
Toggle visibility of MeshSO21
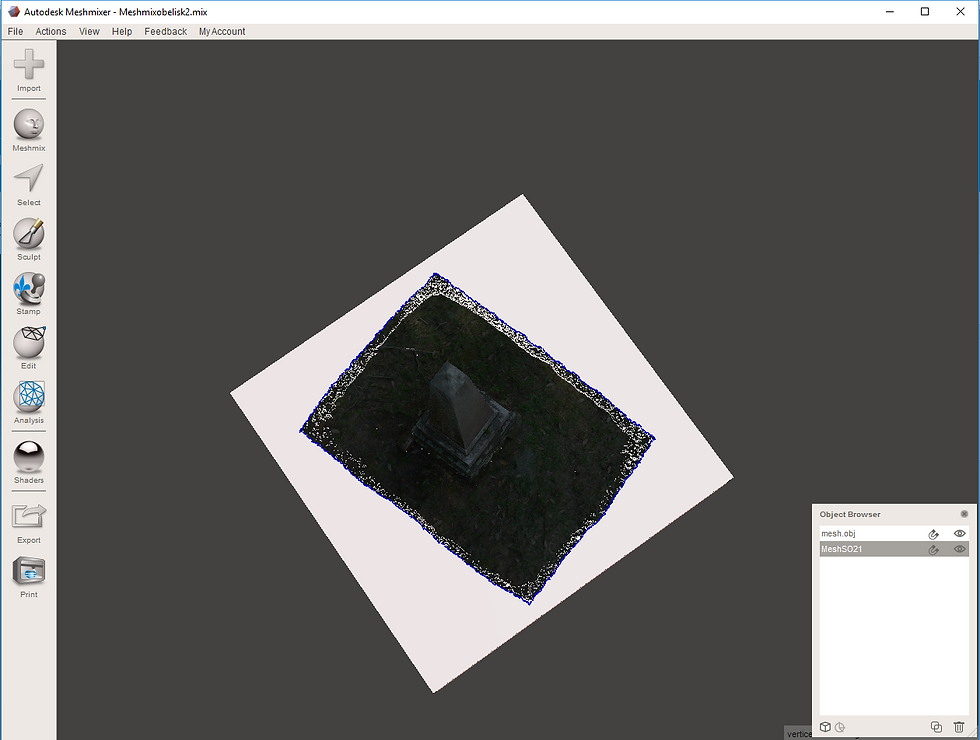point(960,549)
